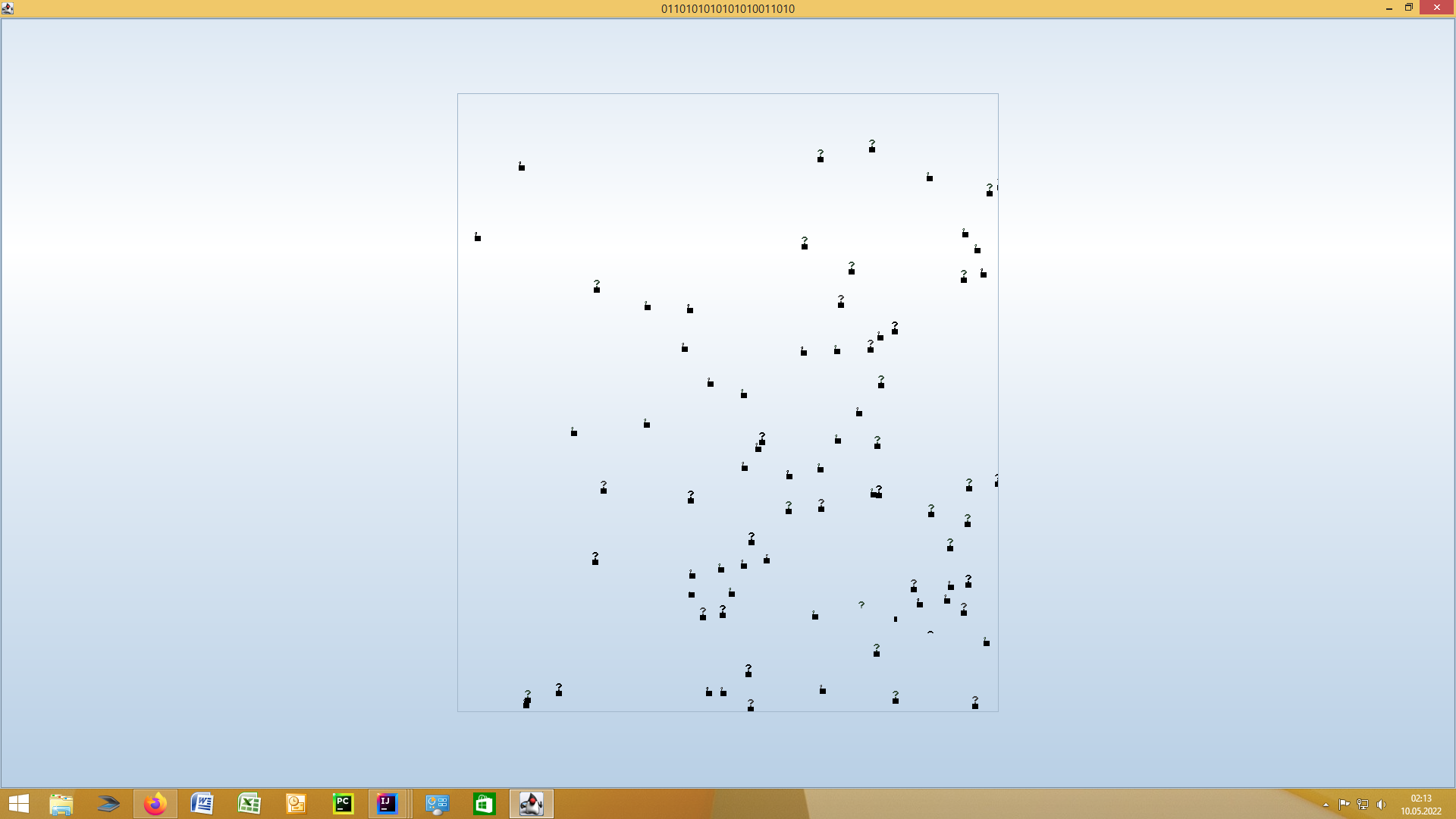
Task: Switch to IntelliJ IDEA in the taskbar
Action: [388, 804]
